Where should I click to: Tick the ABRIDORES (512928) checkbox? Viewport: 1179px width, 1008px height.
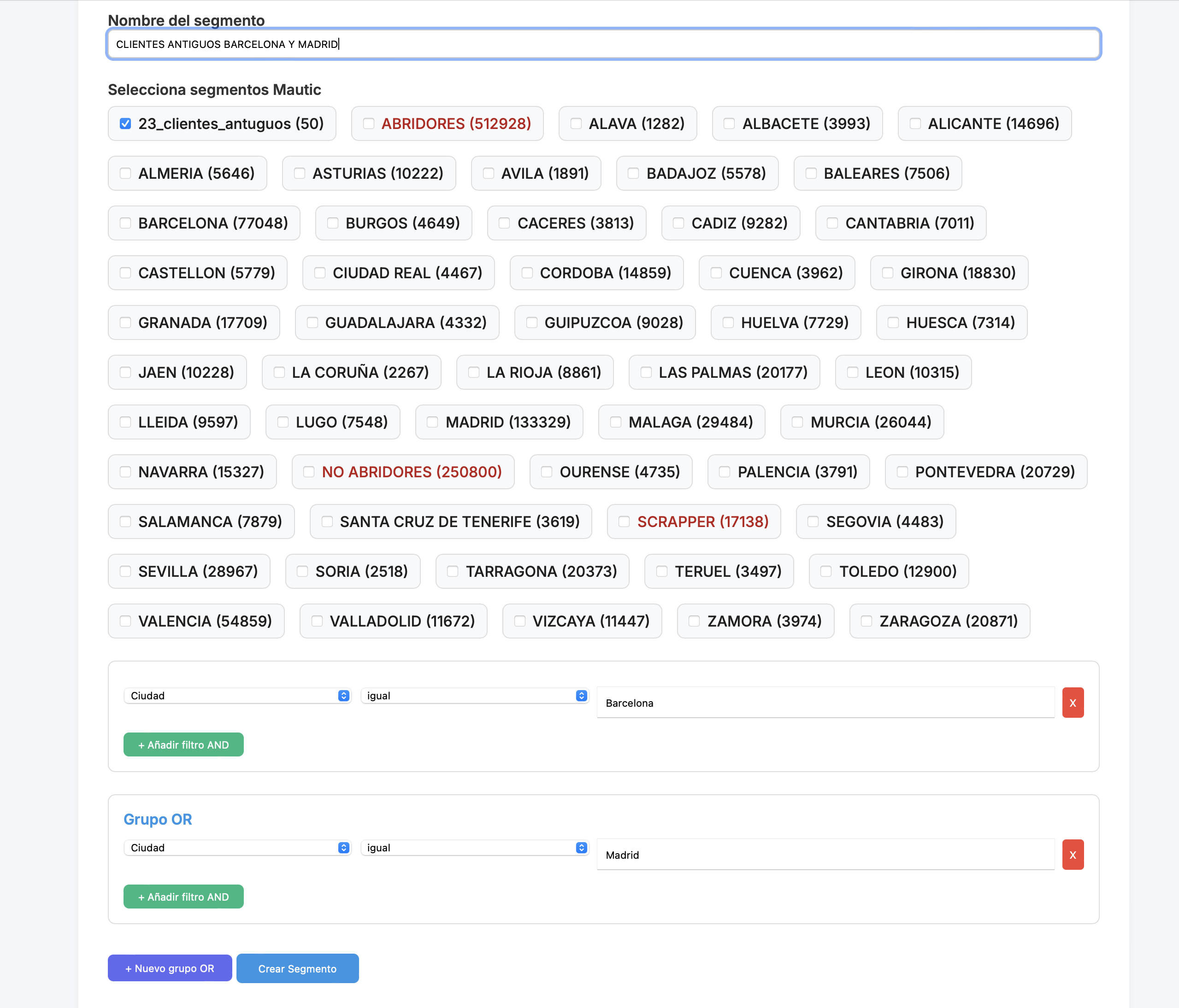click(369, 123)
